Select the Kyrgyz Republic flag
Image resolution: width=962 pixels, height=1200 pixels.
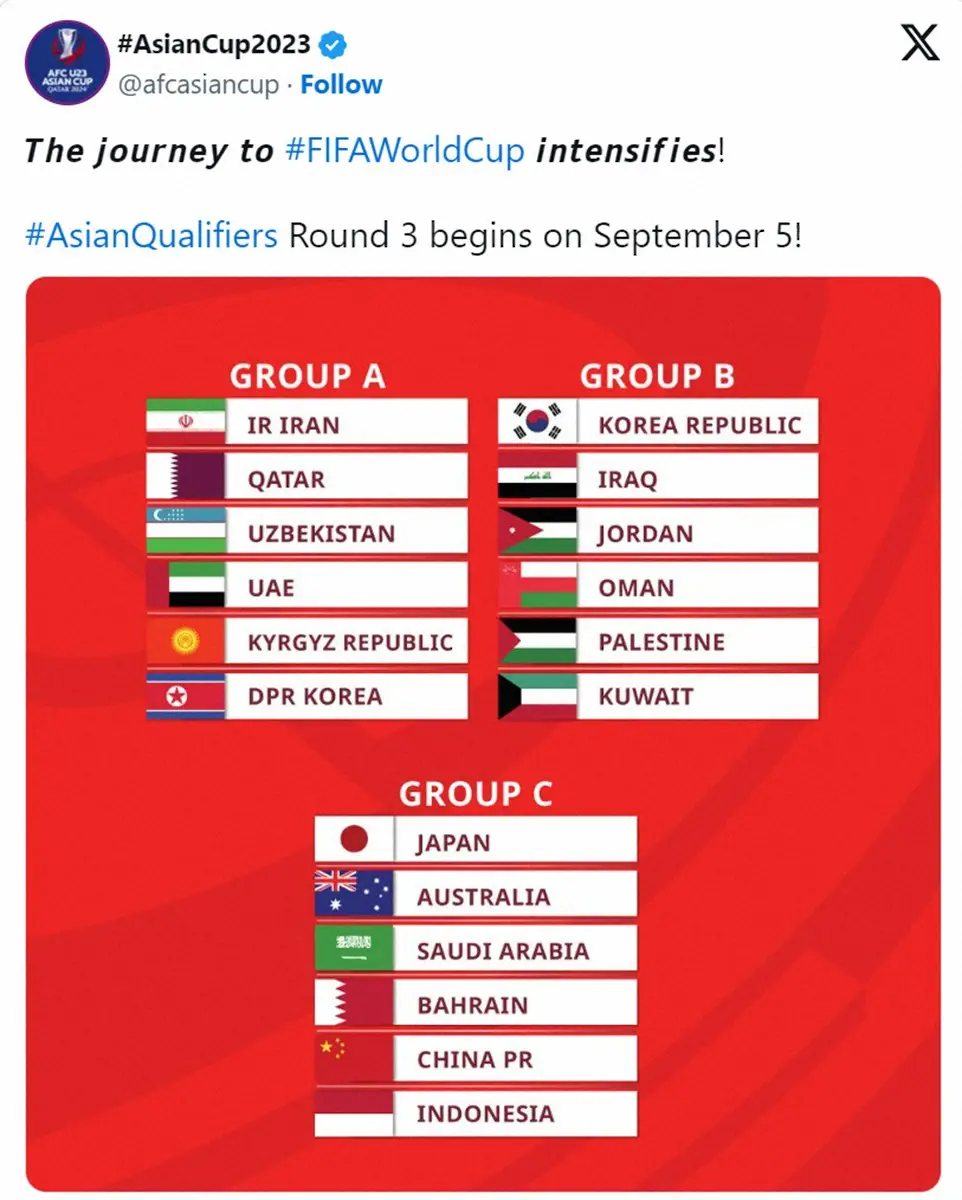pyautogui.click(x=186, y=641)
